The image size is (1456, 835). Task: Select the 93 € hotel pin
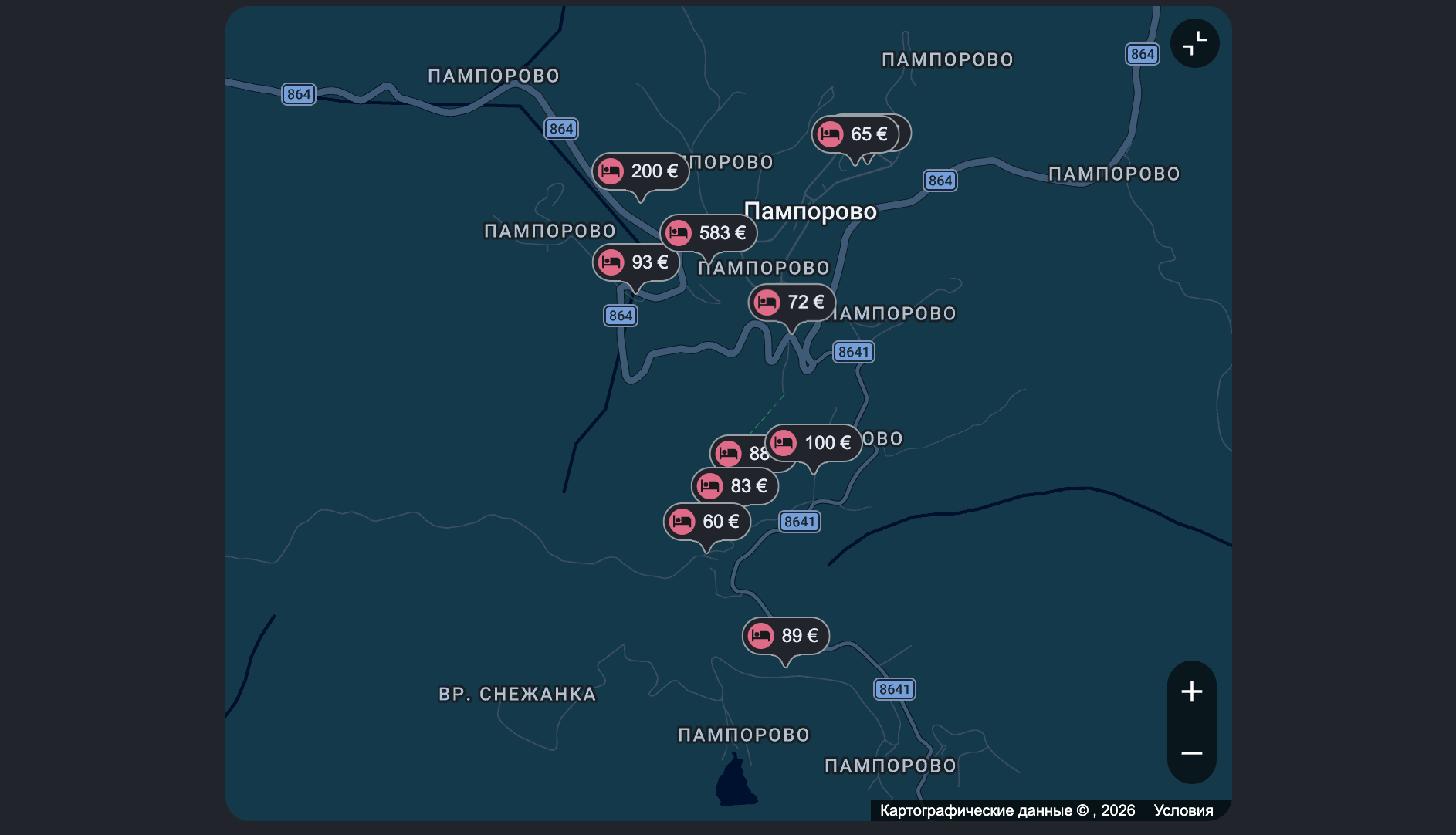[636, 262]
